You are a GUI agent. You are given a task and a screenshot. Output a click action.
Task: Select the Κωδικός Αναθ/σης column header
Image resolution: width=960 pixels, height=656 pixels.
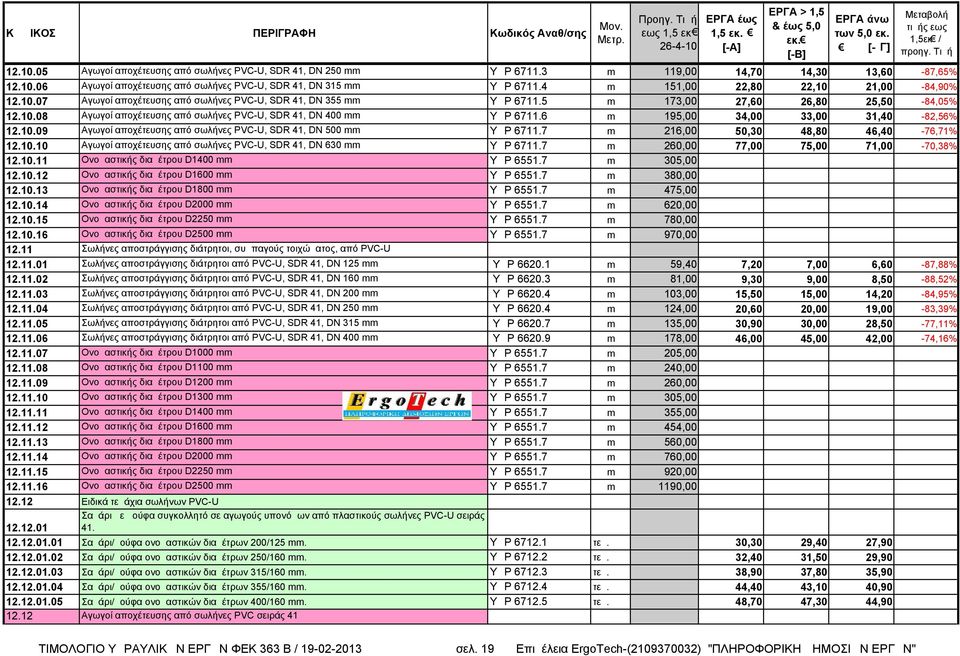pyautogui.click(x=538, y=33)
